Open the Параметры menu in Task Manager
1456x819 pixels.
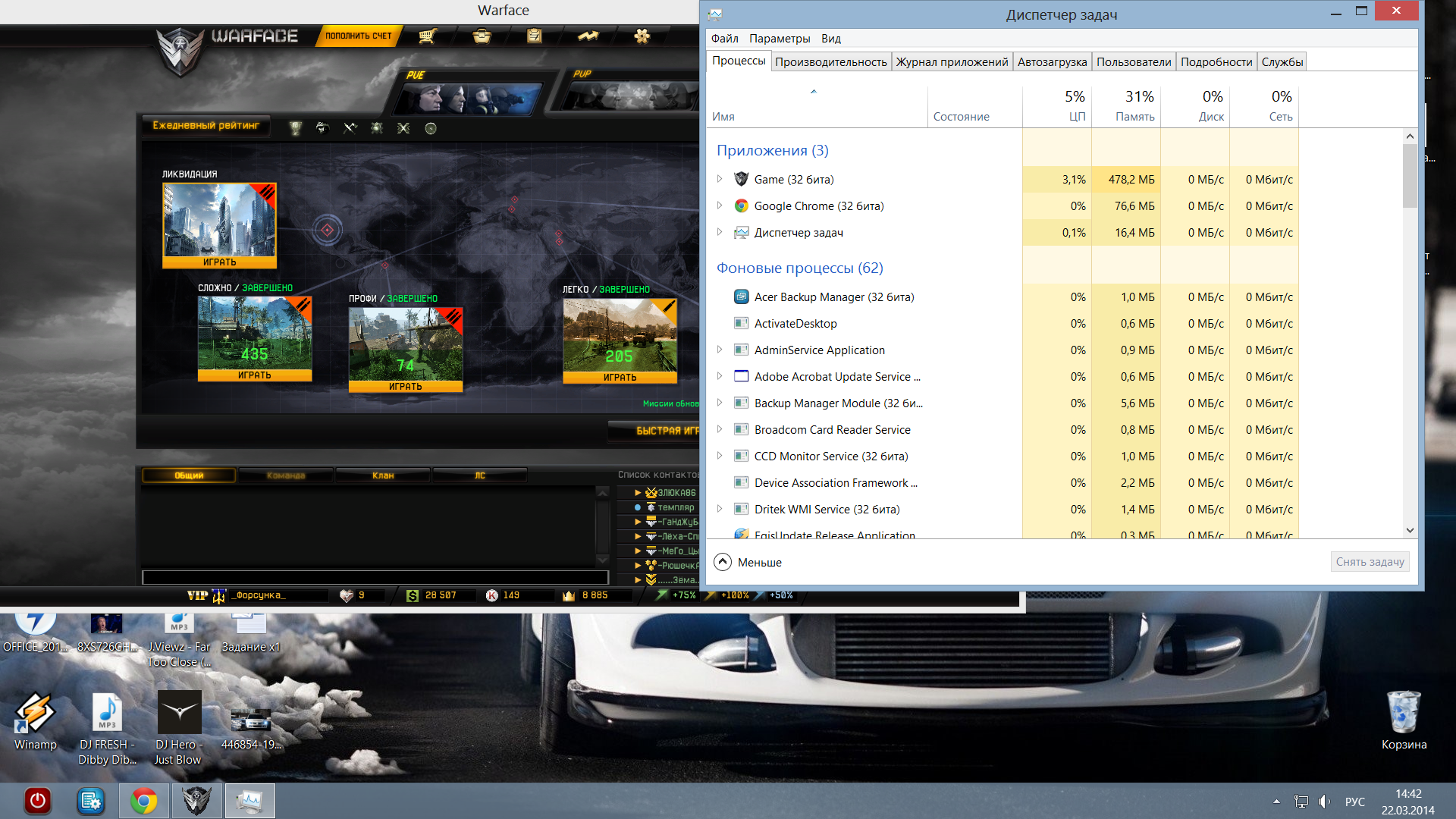click(x=780, y=39)
